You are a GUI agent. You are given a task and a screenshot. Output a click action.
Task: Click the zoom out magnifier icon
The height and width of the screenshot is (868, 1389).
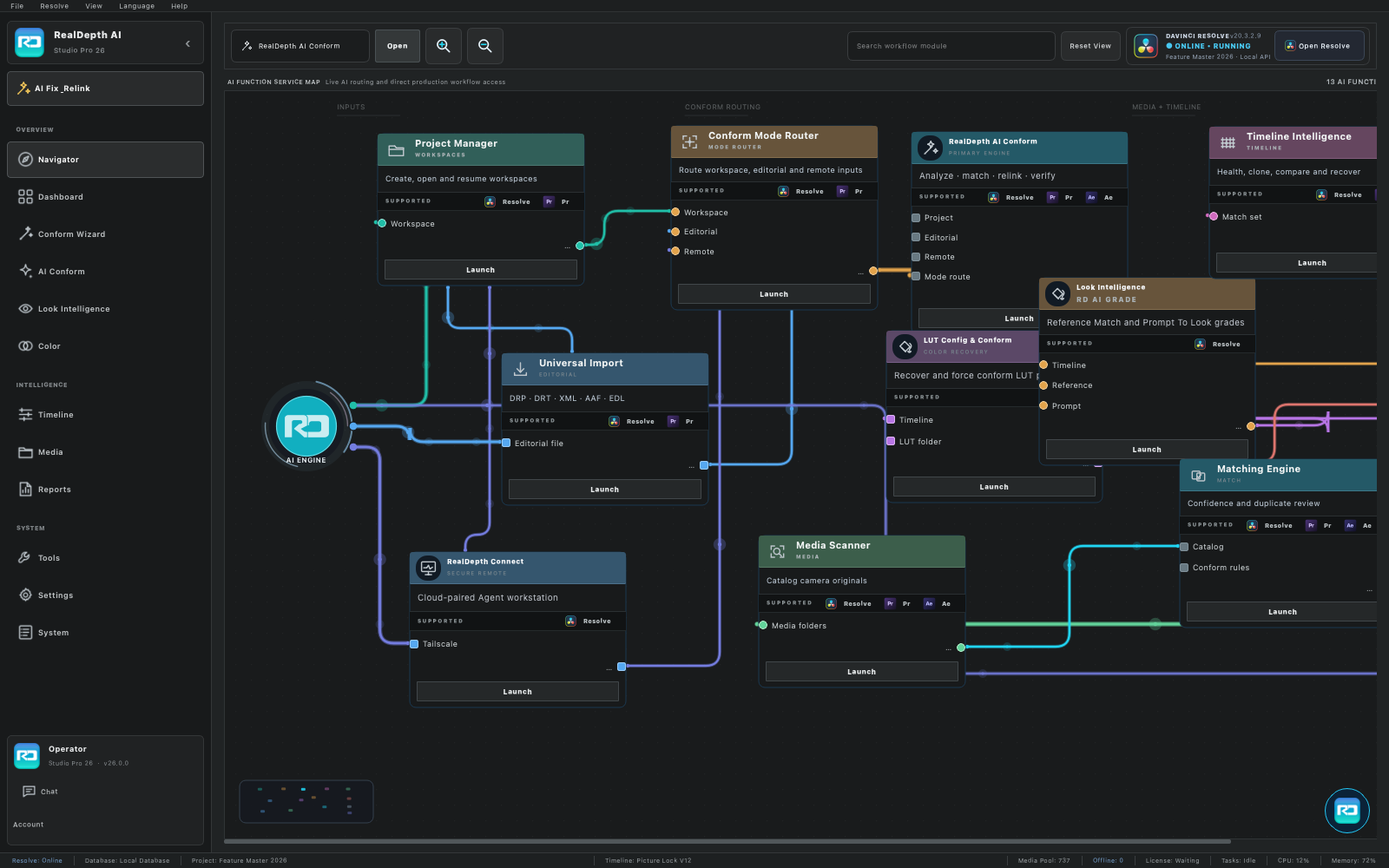pos(485,46)
